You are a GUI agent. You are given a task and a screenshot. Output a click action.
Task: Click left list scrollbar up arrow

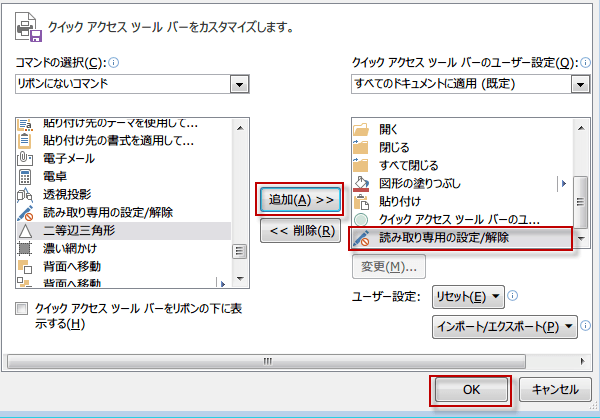(x=240, y=128)
